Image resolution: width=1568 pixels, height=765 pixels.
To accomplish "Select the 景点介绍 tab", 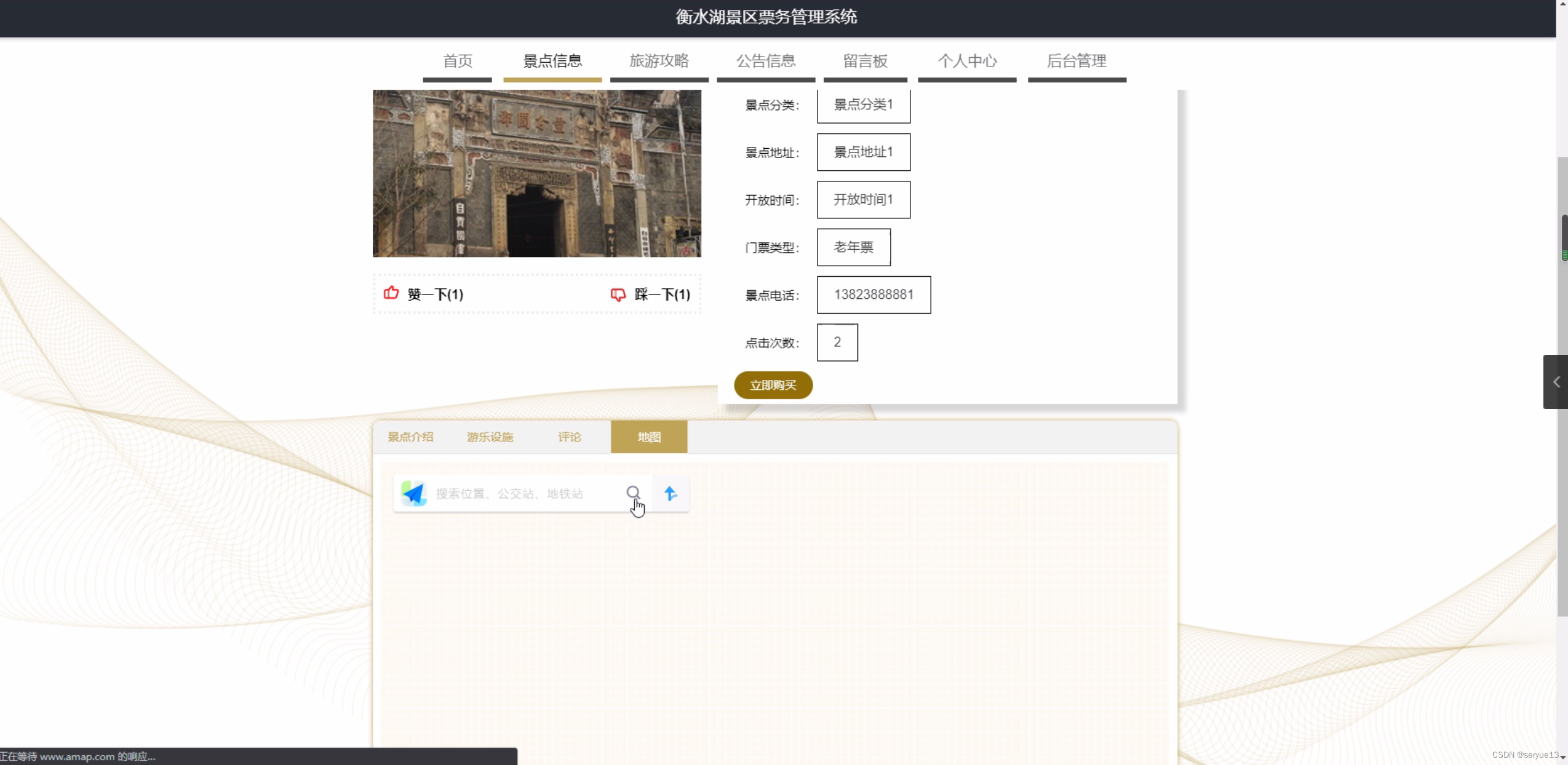I will [x=410, y=437].
